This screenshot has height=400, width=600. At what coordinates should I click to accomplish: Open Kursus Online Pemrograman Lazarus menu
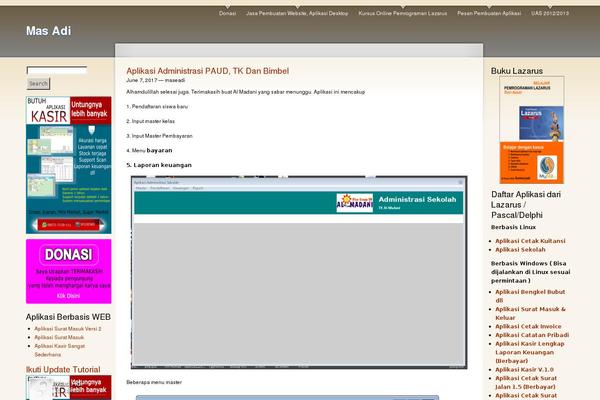pyautogui.click(x=403, y=13)
